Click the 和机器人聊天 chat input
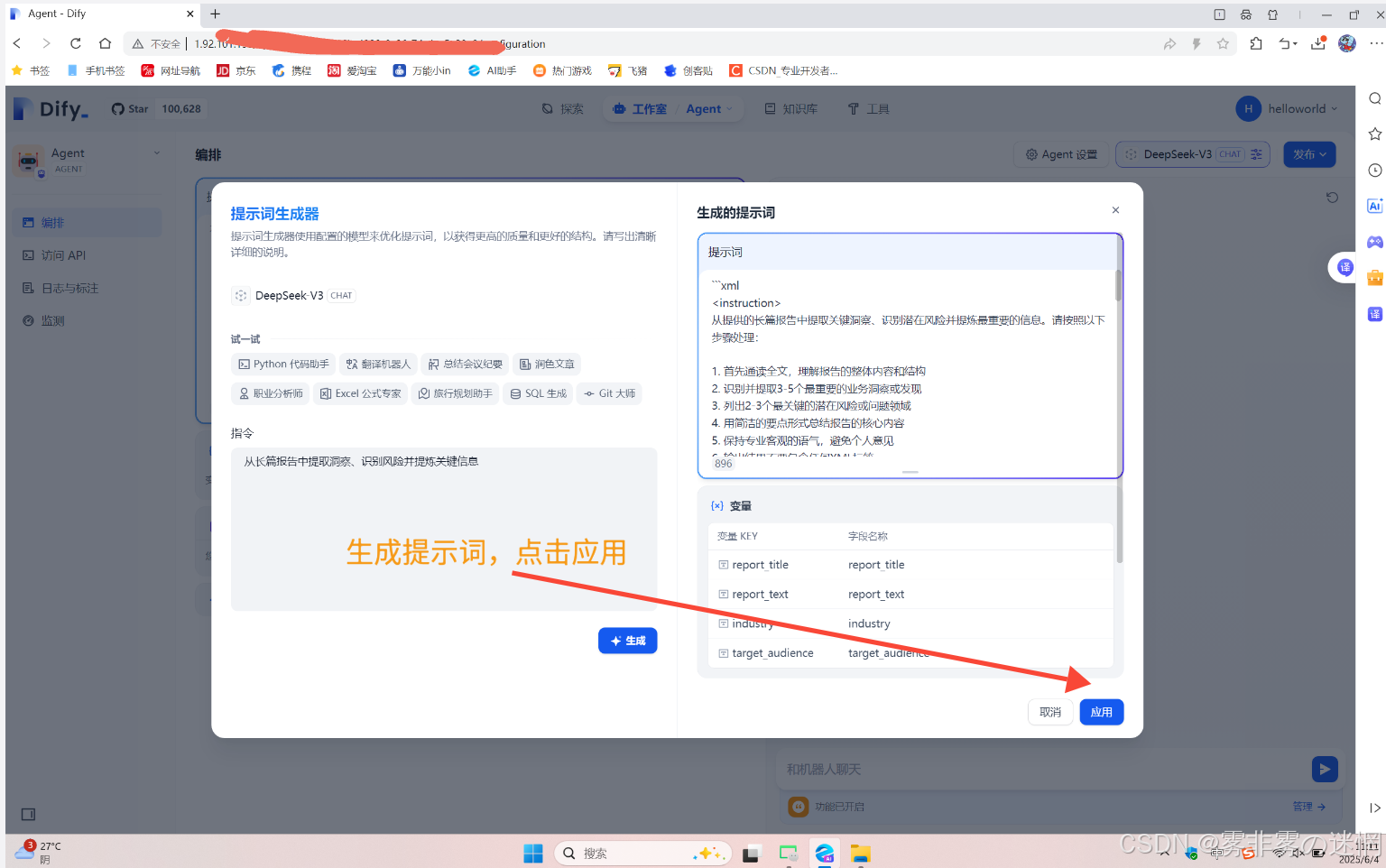Viewport: 1386px width, 868px height. point(1042,769)
